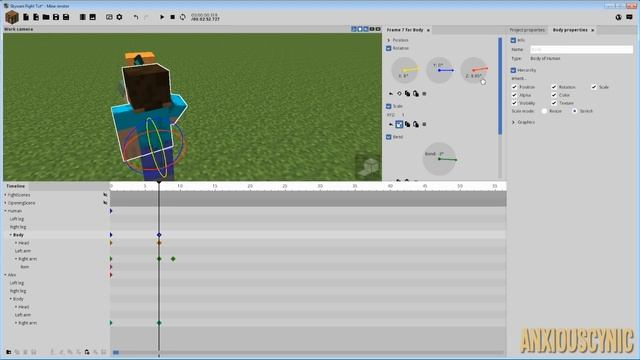Collapse the Bend section

click(389, 137)
